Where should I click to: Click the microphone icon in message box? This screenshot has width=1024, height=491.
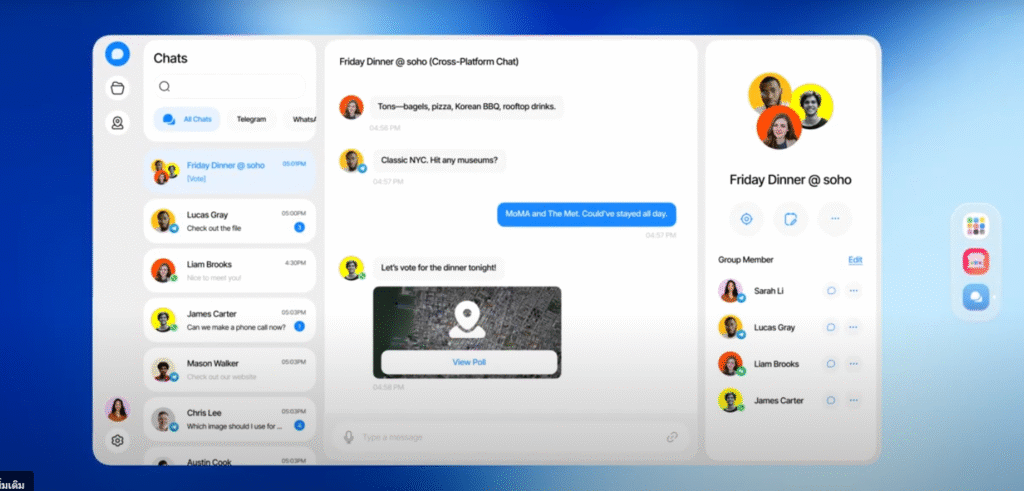click(x=349, y=437)
